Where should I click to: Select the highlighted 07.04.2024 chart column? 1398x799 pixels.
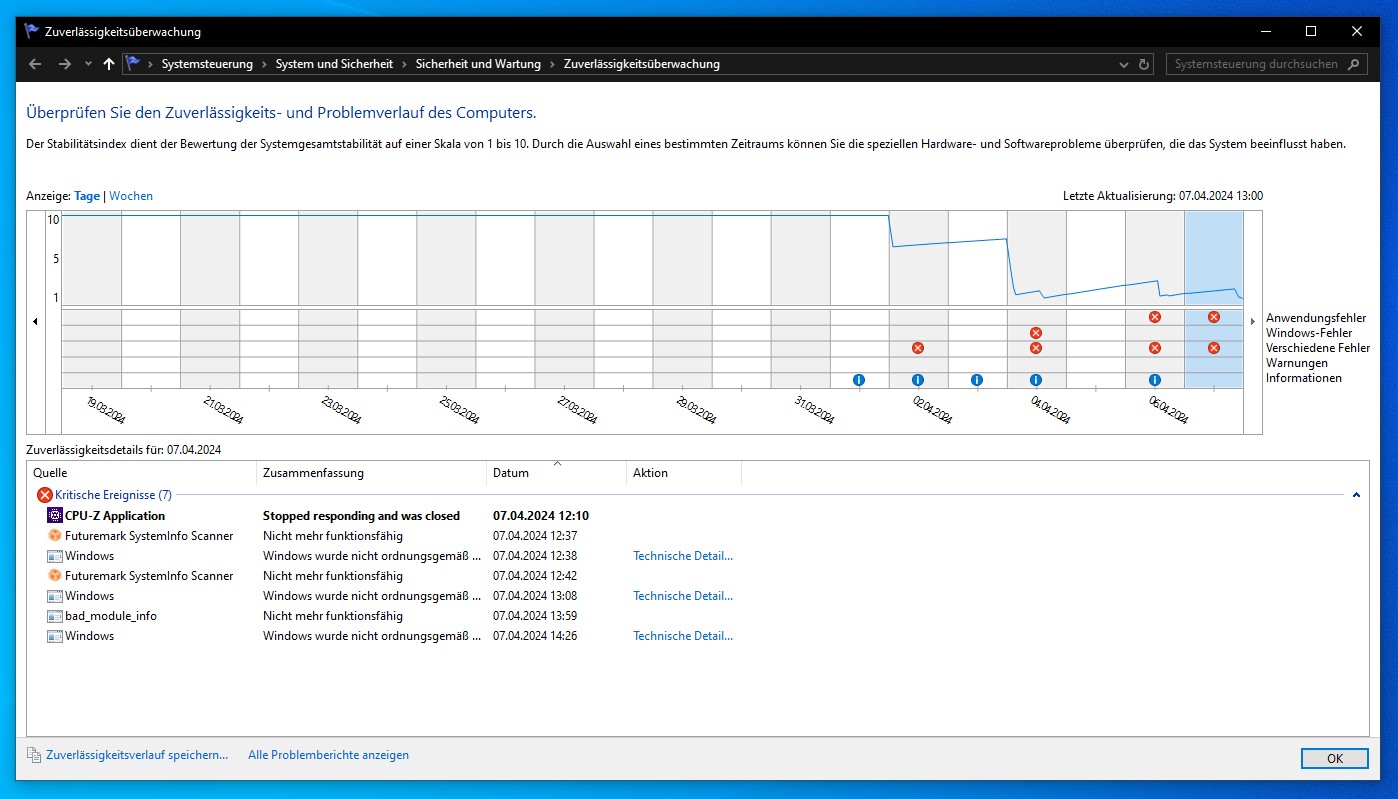click(x=1214, y=300)
